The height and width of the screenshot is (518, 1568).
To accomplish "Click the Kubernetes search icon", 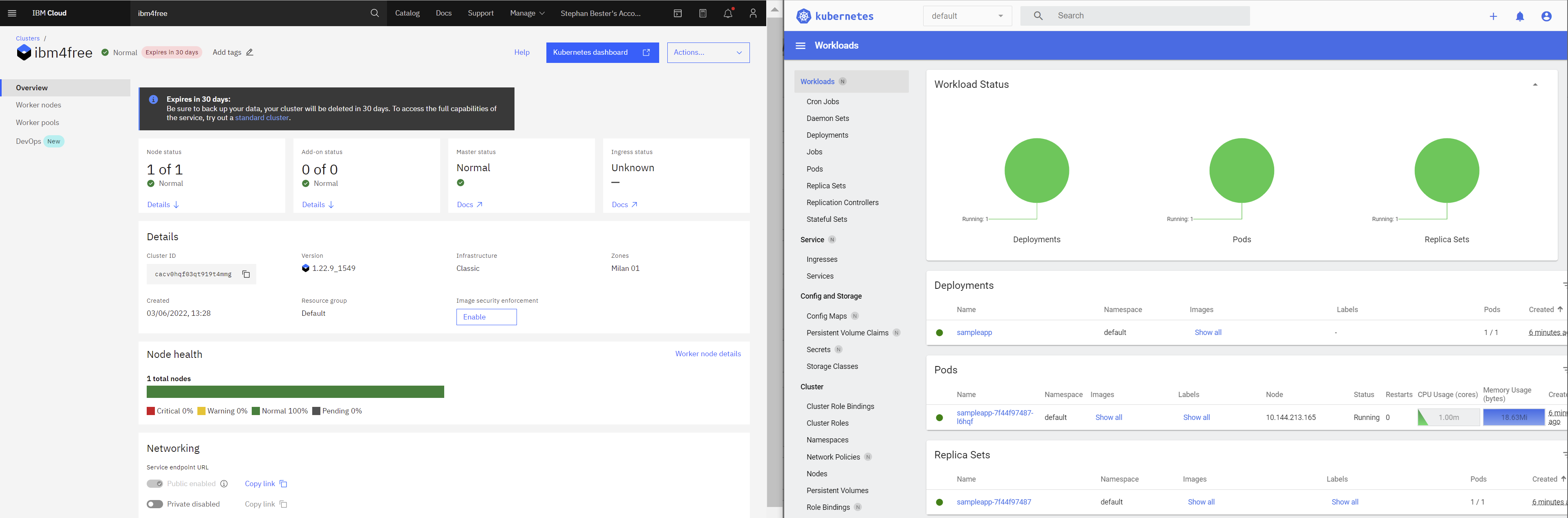I will 1038,15.
